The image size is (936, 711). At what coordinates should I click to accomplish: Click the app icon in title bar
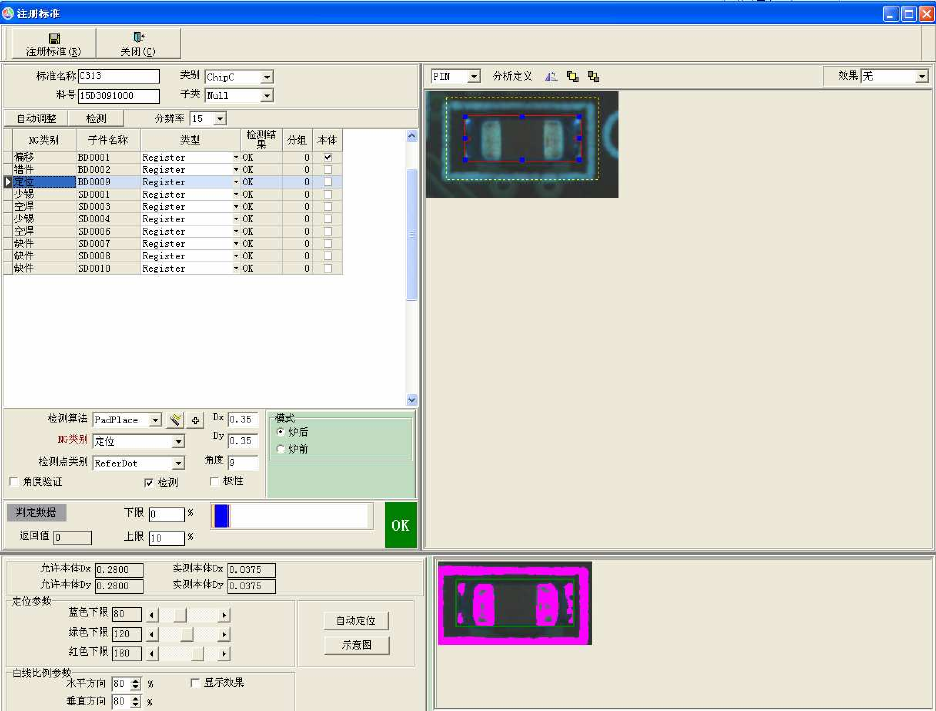click(8, 13)
